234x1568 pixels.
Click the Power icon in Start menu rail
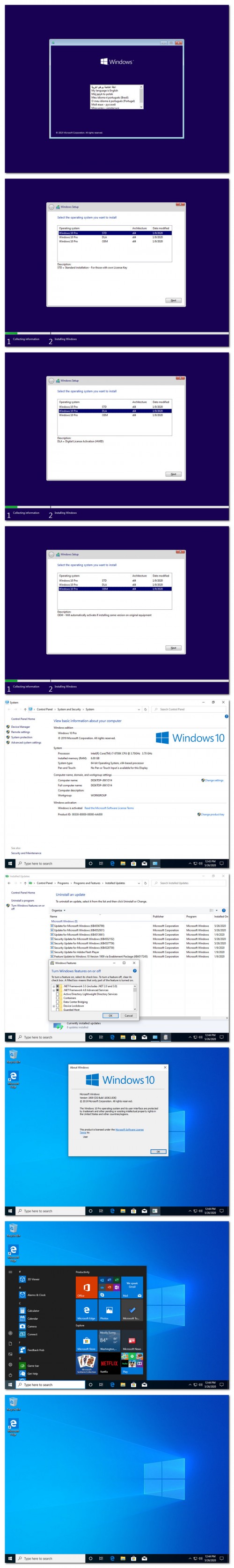coord(10,1375)
